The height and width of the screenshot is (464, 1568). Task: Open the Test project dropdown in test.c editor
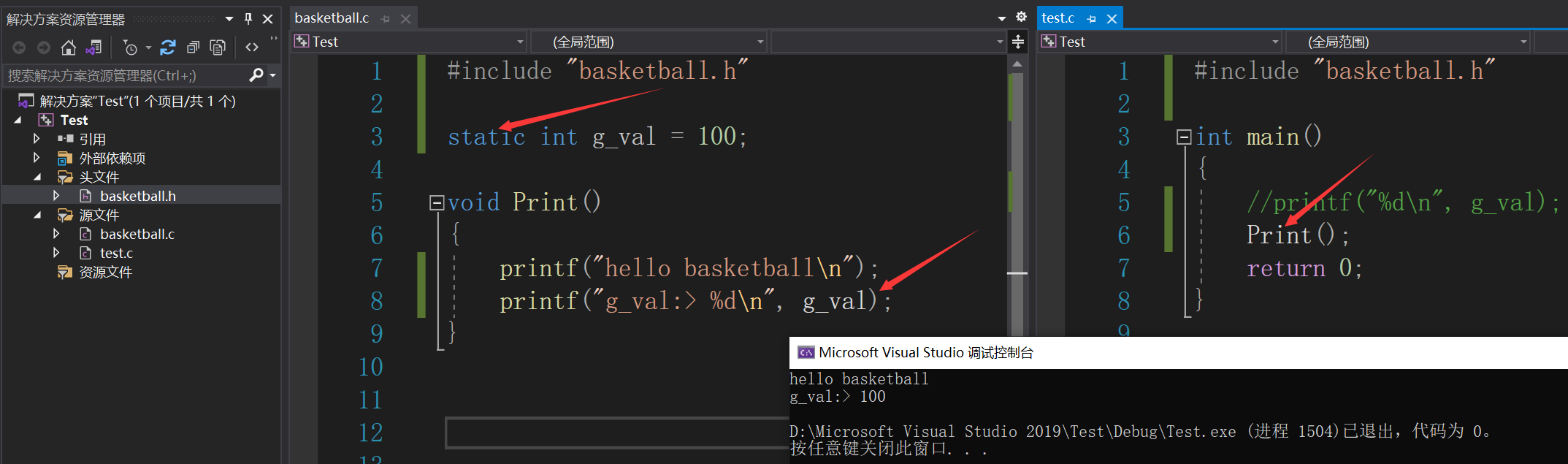pyautogui.click(x=1160, y=42)
